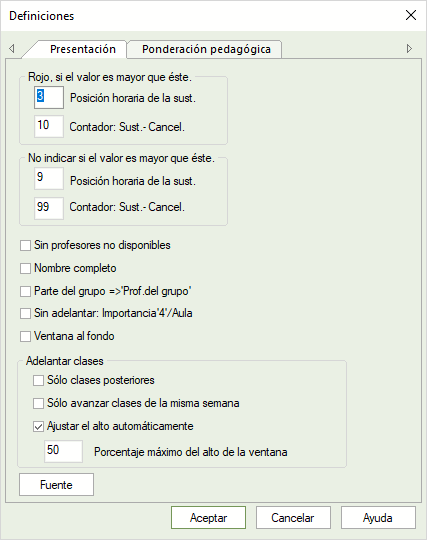Click the left tab scroll arrow
The height and width of the screenshot is (540, 427).
pyautogui.click(x=12, y=48)
